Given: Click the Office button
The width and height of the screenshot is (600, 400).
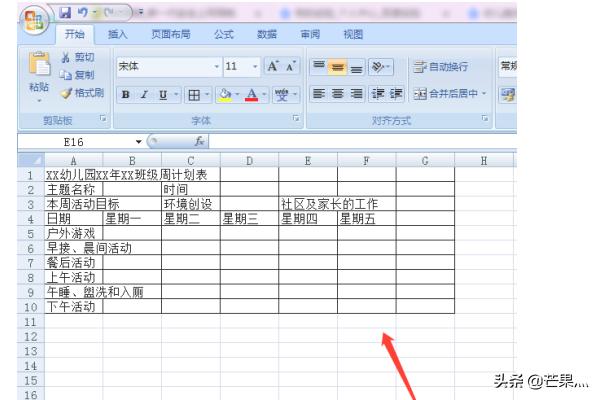Looking at the screenshot, I should (x=34, y=20).
